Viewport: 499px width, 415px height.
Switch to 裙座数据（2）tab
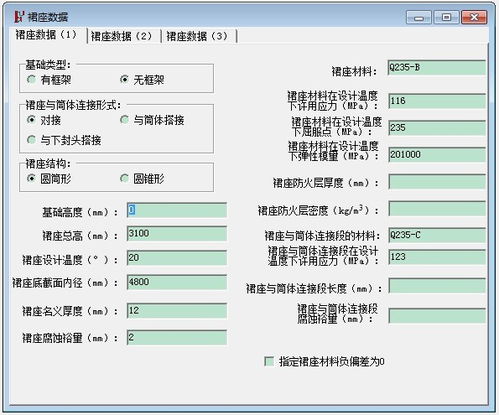[x=121, y=36]
